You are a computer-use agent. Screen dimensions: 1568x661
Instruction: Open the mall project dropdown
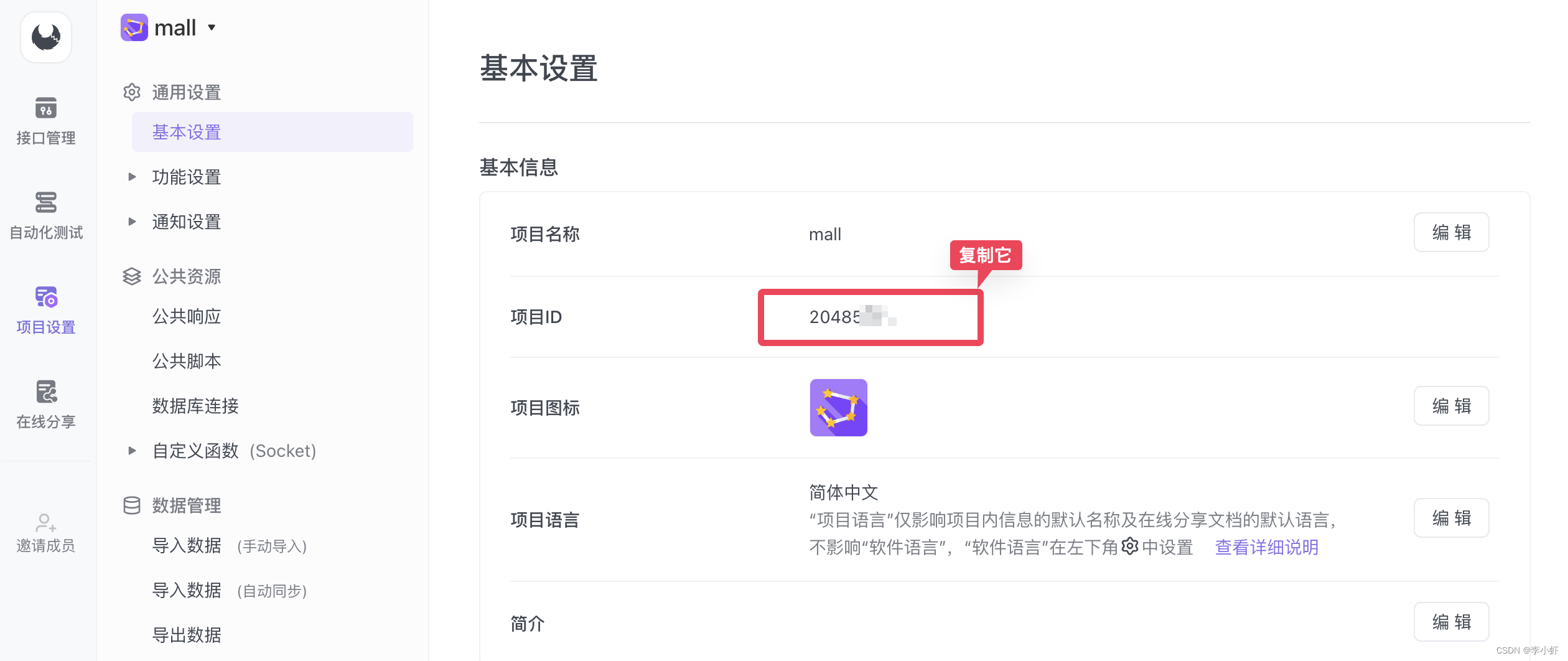[212, 27]
